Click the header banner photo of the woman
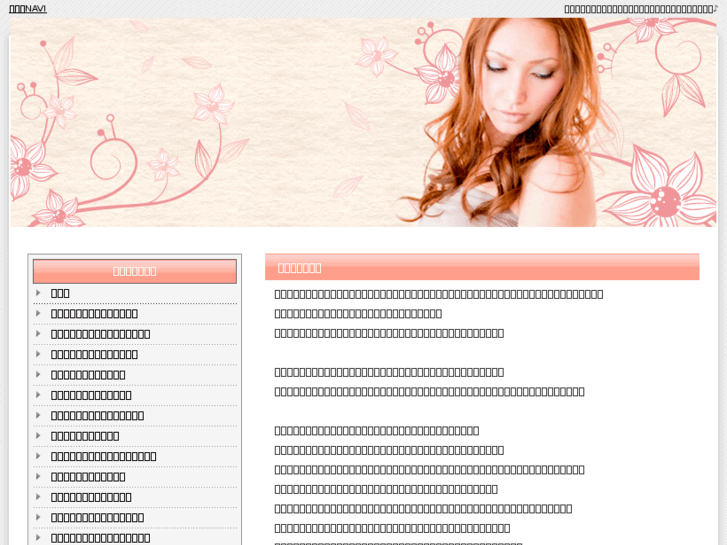The height and width of the screenshot is (545, 727). coord(363,122)
